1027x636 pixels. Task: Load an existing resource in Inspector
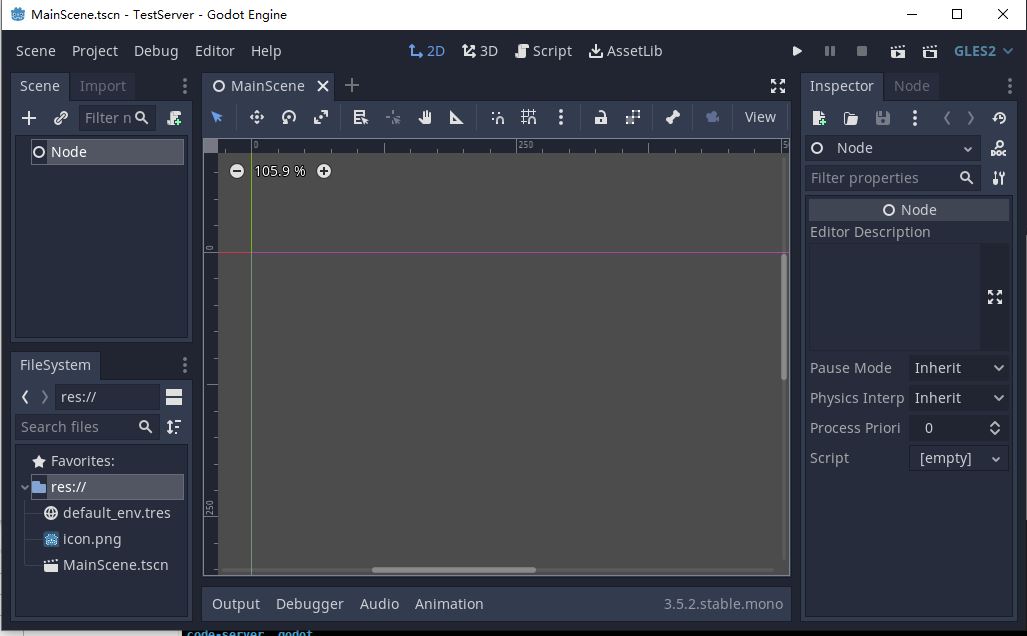(x=851, y=118)
